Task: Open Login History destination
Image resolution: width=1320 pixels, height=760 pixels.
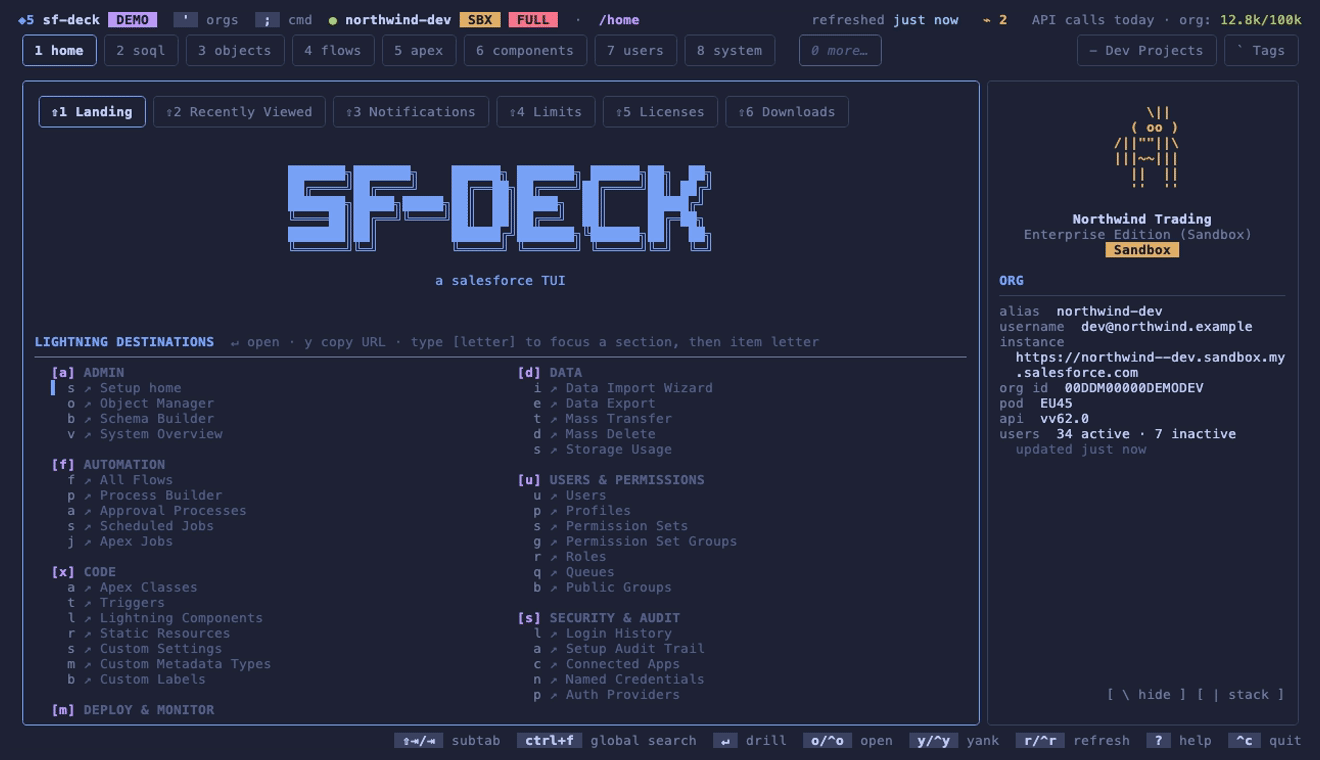Action: (x=603, y=634)
